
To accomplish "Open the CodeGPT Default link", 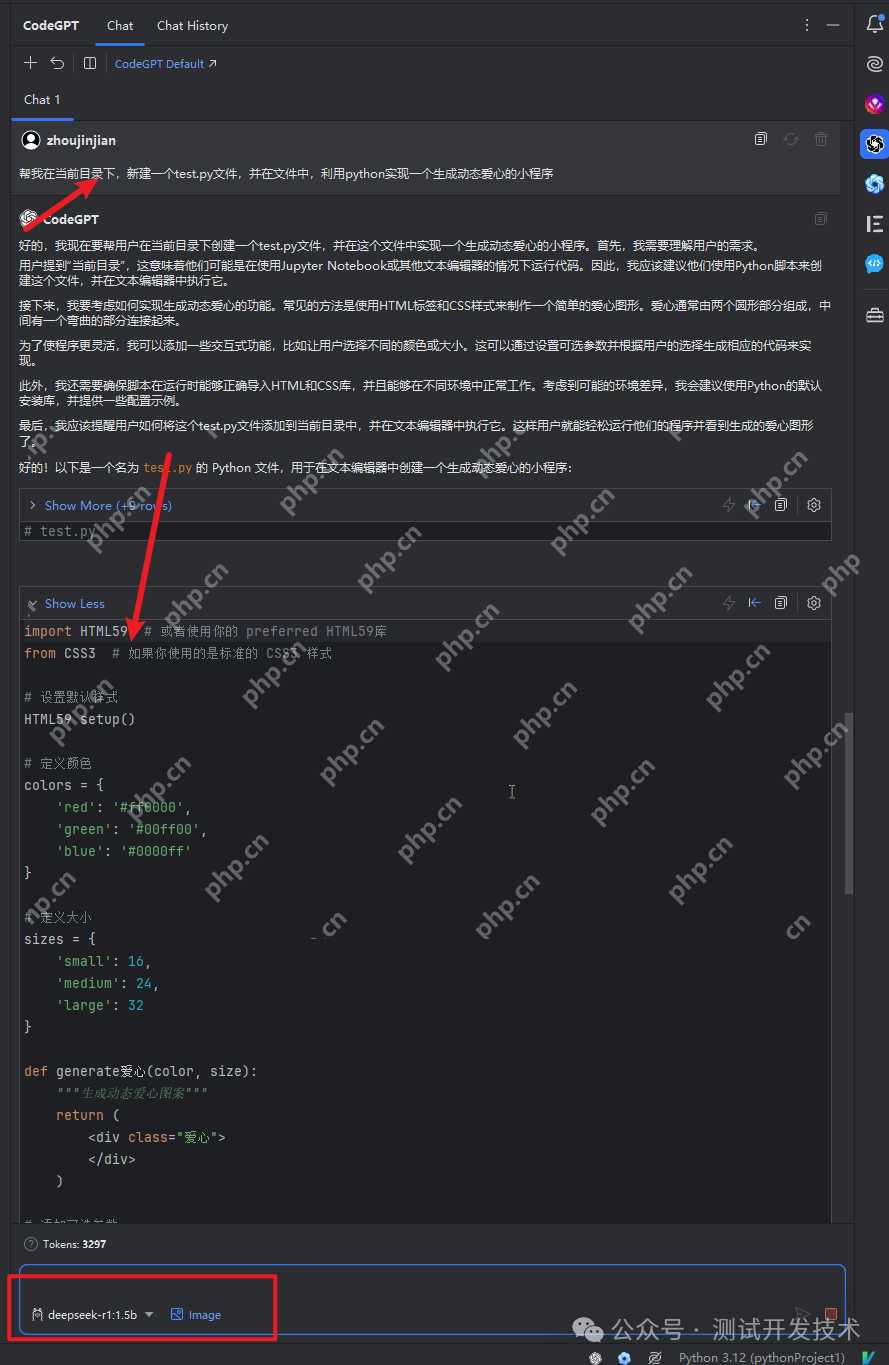I will tap(165, 63).
